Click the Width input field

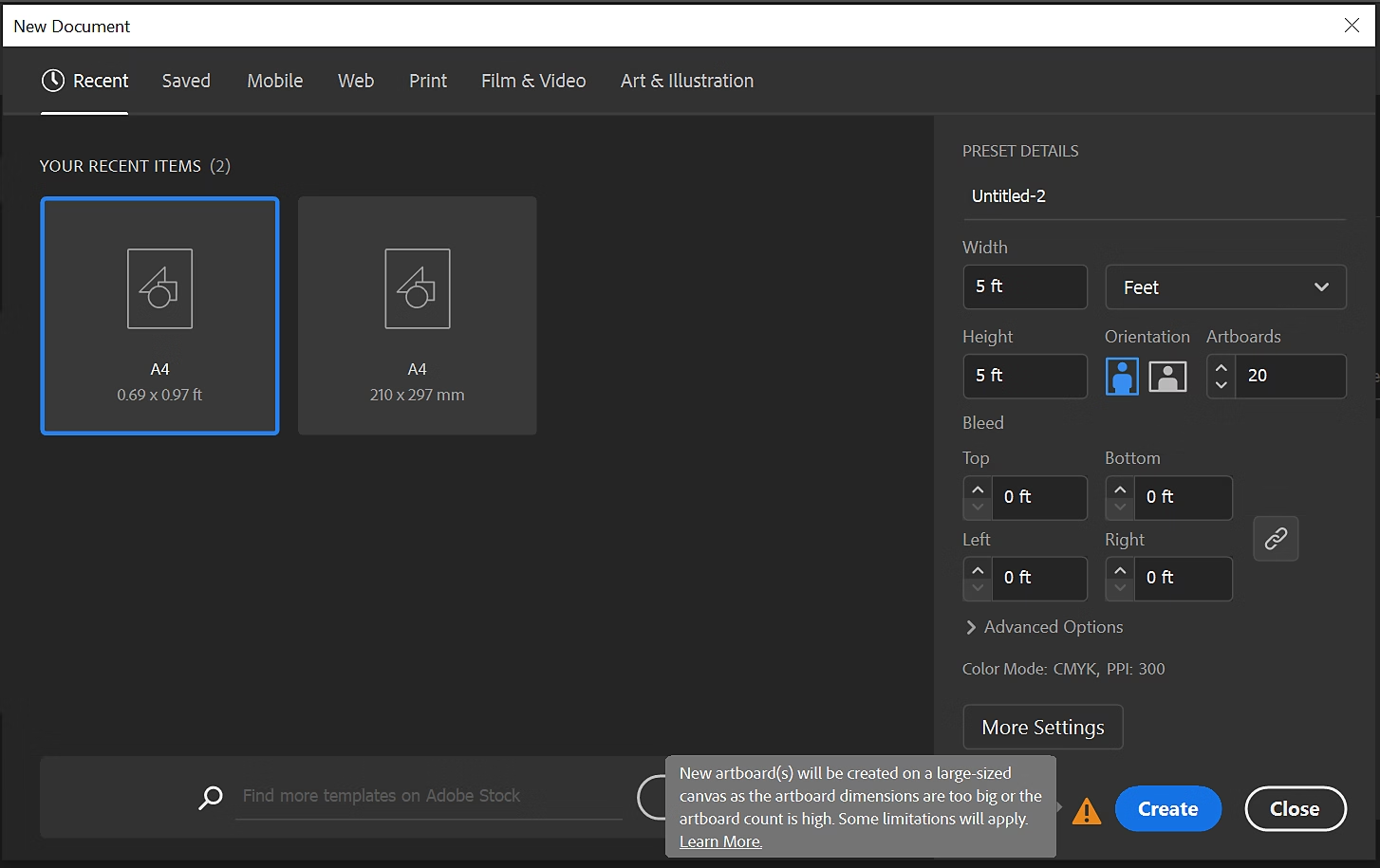point(1025,286)
